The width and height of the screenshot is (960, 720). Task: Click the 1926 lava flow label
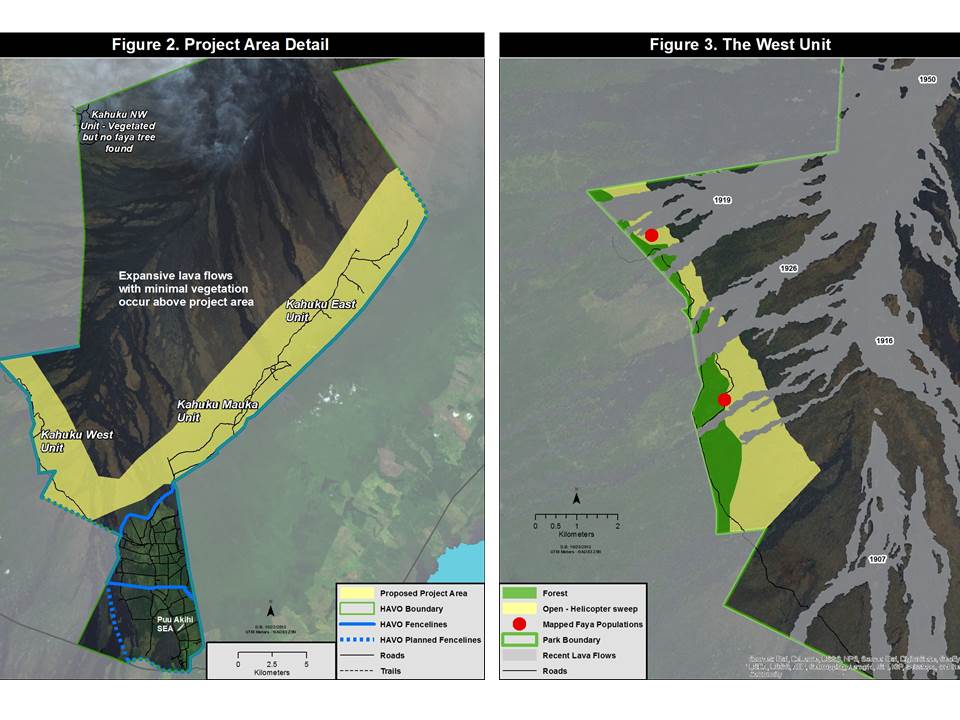tap(788, 269)
